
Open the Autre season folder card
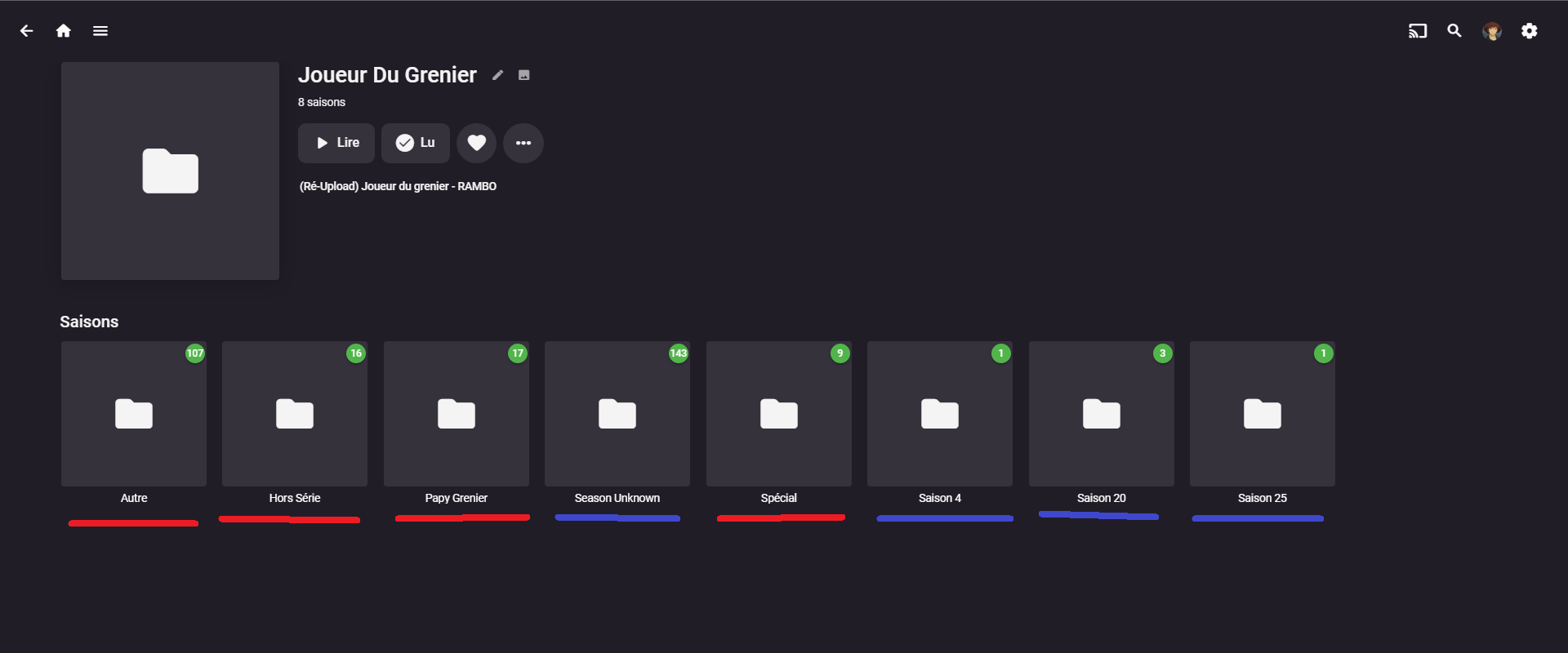click(x=134, y=414)
